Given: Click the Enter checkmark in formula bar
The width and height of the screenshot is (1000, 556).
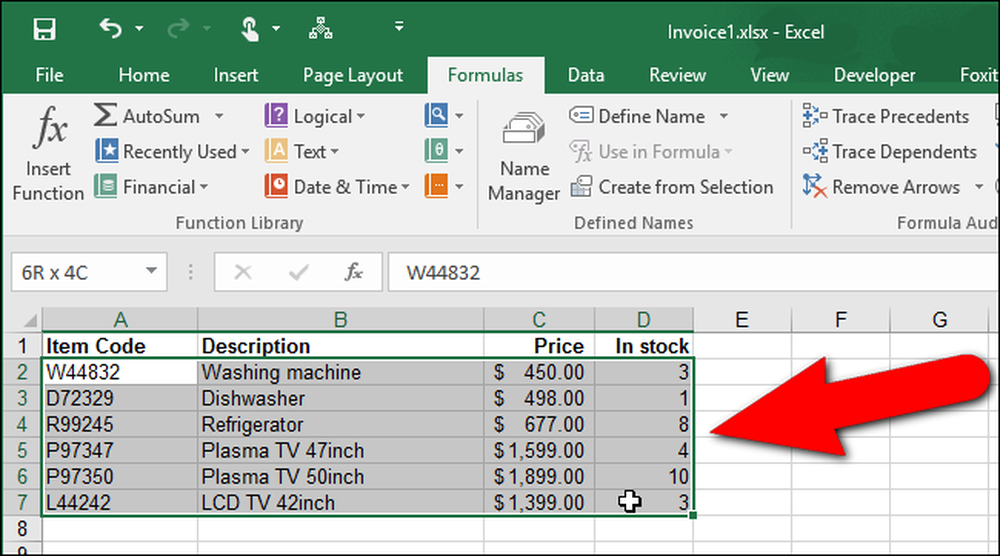Looking at the screenshot, I should [298, 273].
